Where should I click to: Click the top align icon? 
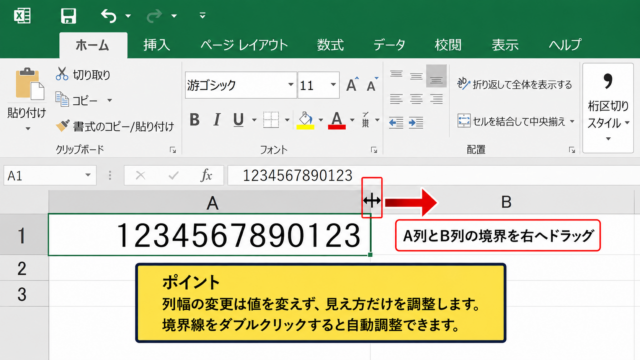click(x=396, y=74)
